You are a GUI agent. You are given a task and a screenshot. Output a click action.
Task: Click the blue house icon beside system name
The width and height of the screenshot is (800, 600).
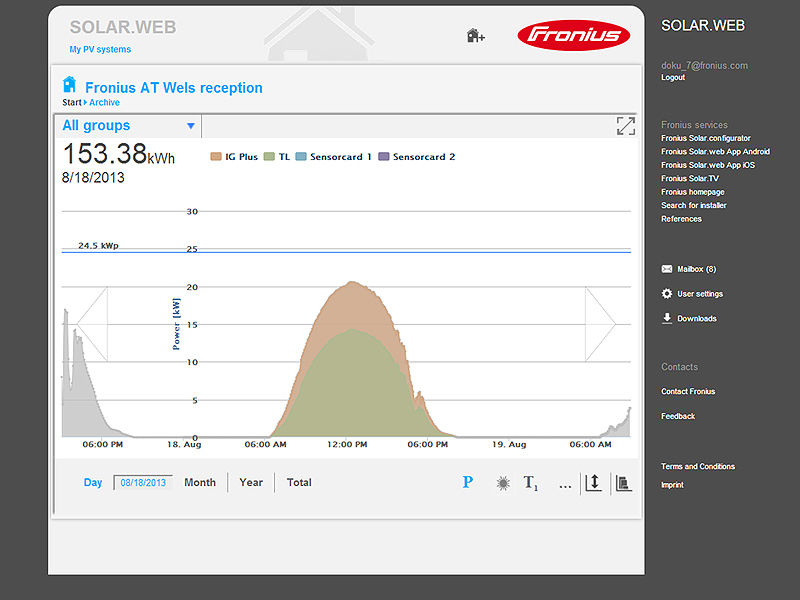[x=69, y=85]
